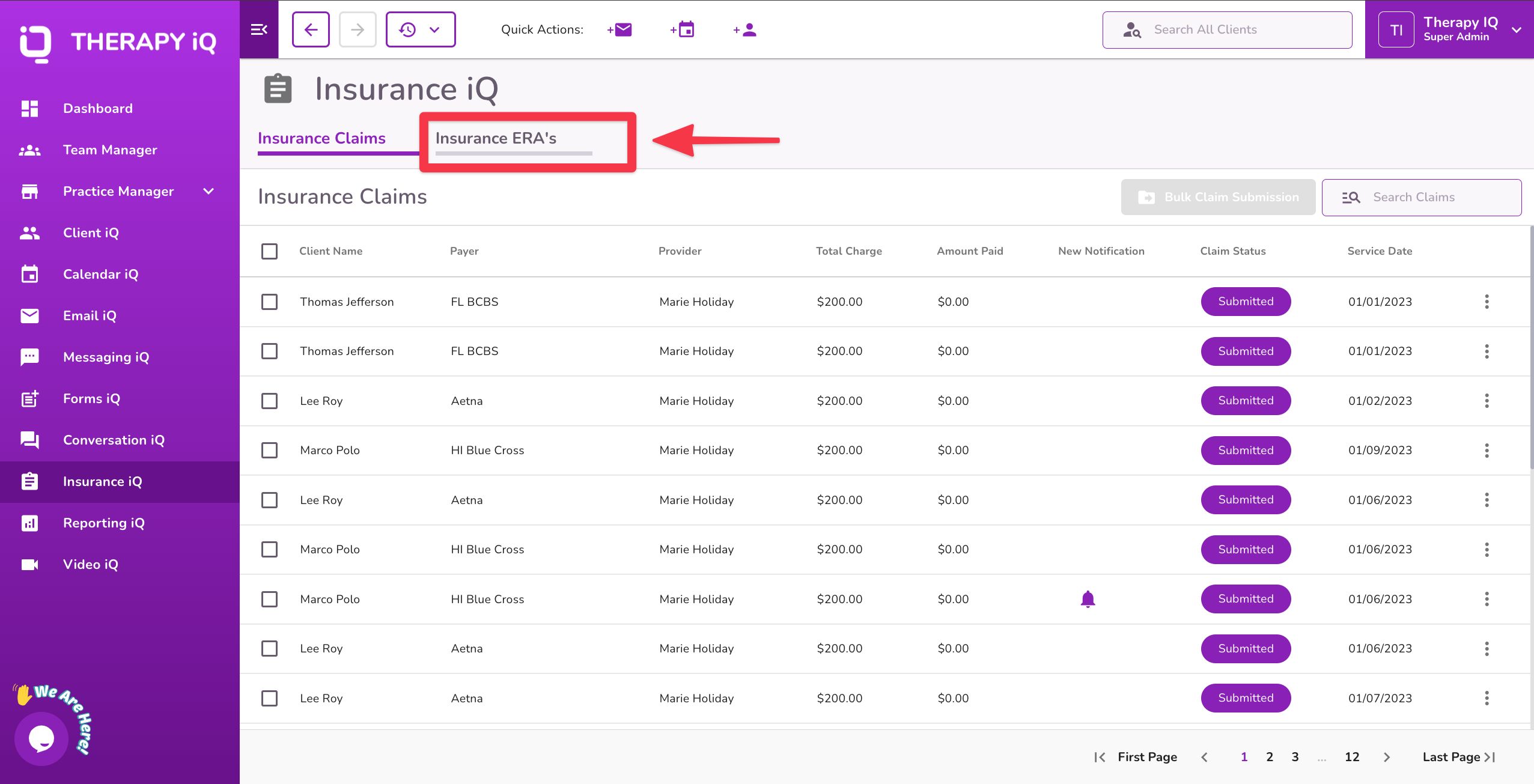Compose a new email via Quick Actions

tap(619, 29)
